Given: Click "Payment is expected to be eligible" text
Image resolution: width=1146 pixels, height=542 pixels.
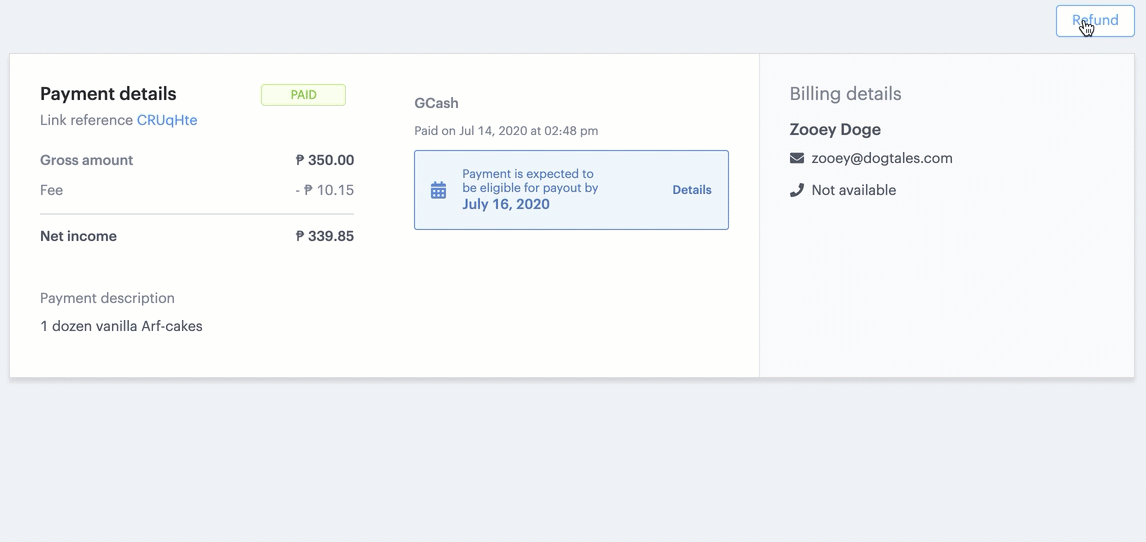Looking at the screenshot, I should tap(530, 181).
